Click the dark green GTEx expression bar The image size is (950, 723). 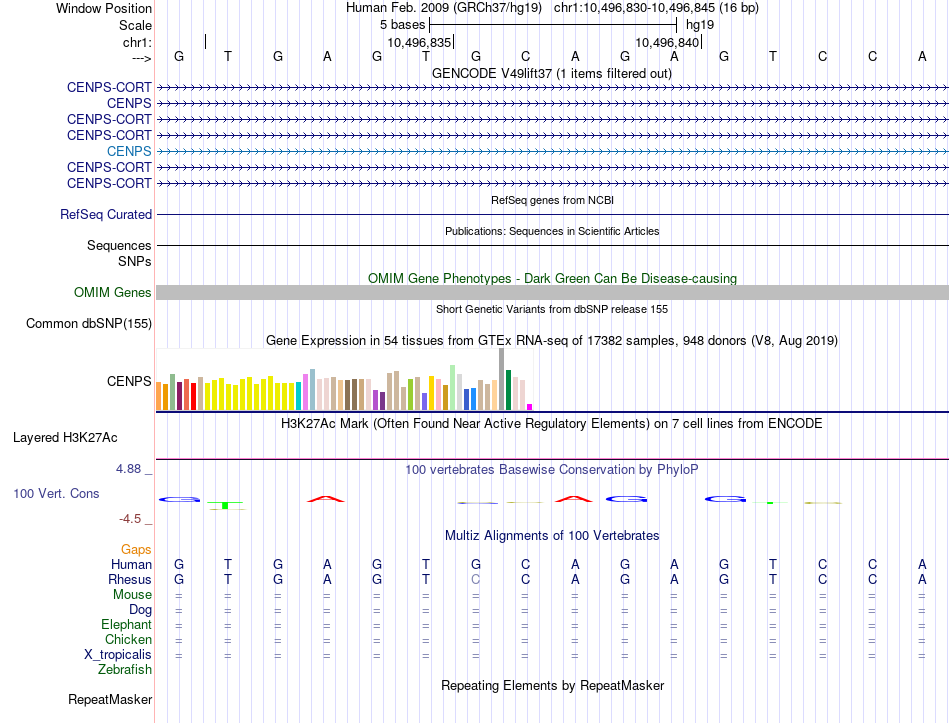[x=509, y=390]
